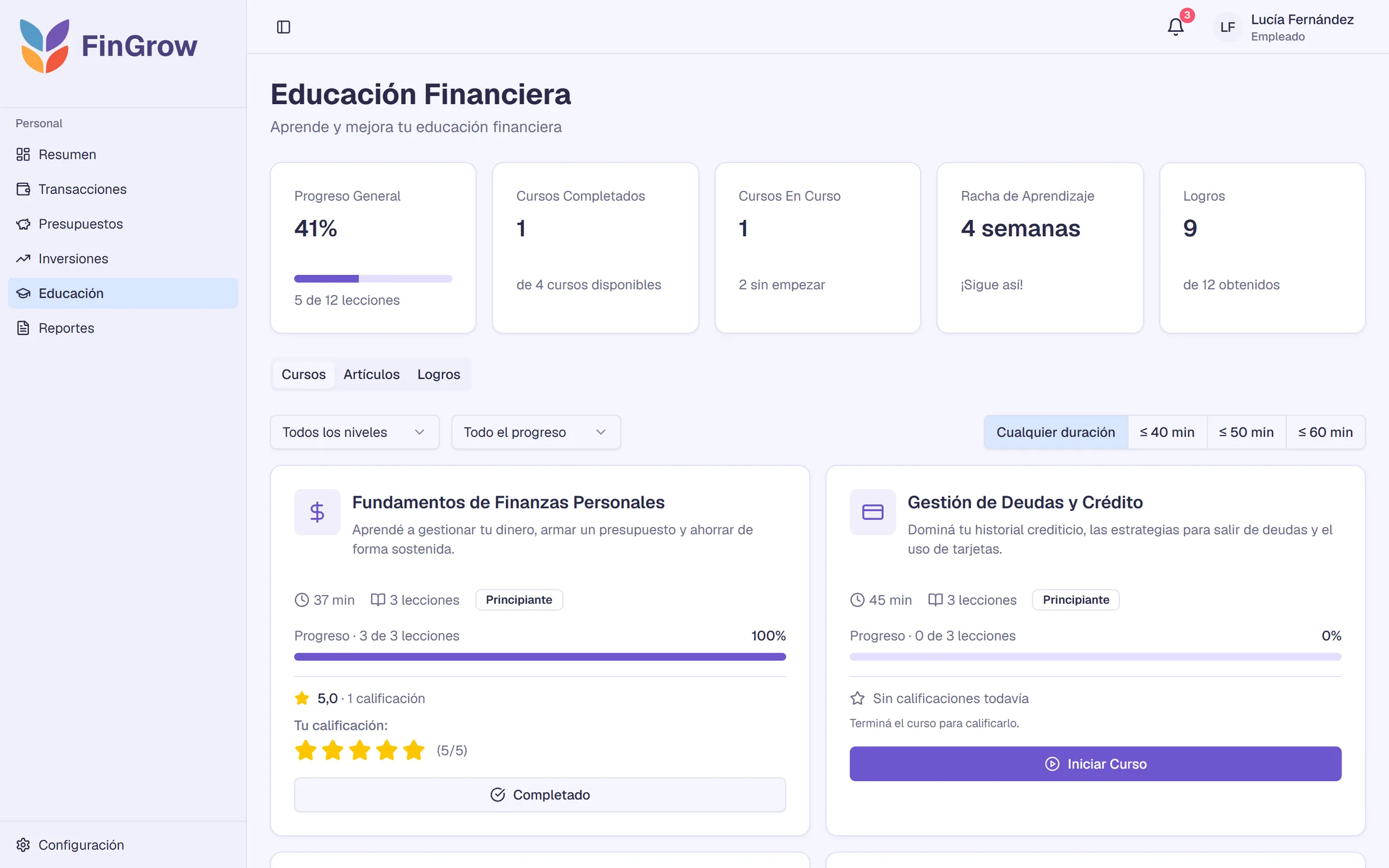Open the LF user avatar
This screenshot has height=868, width=1389.
coord(1227,27)
